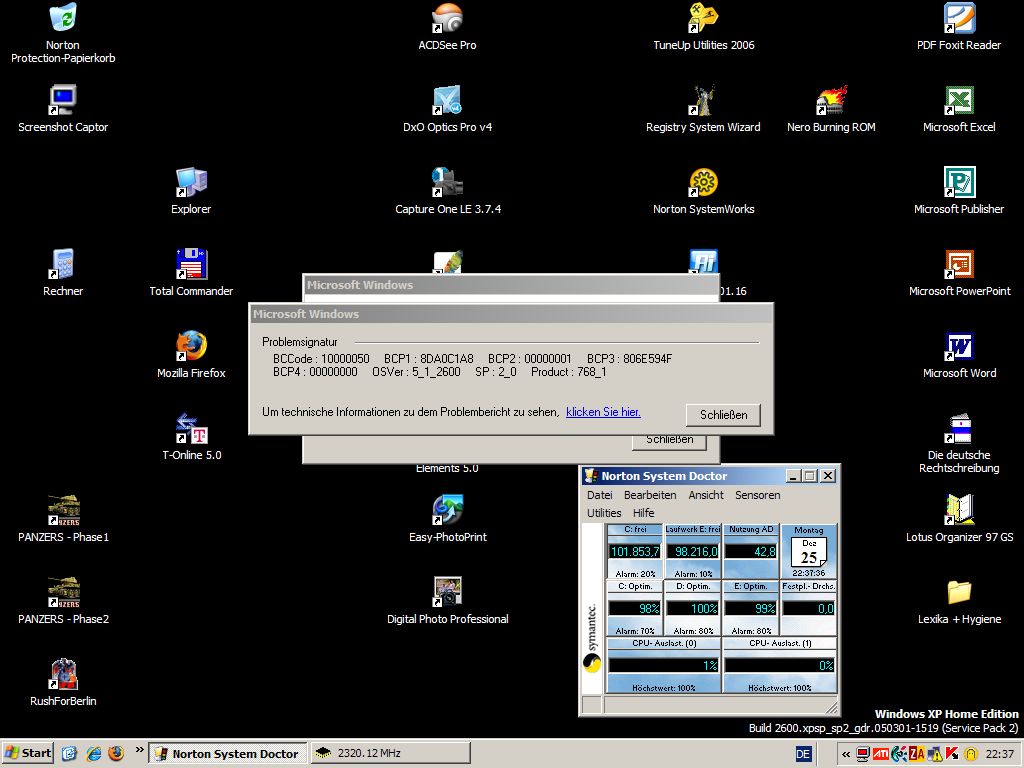The width and height of the screenshot is (1024, 768).
Task: Click the Montag Dez 25 date sensor
Action: pyautogui.click(x=808, y=551)
